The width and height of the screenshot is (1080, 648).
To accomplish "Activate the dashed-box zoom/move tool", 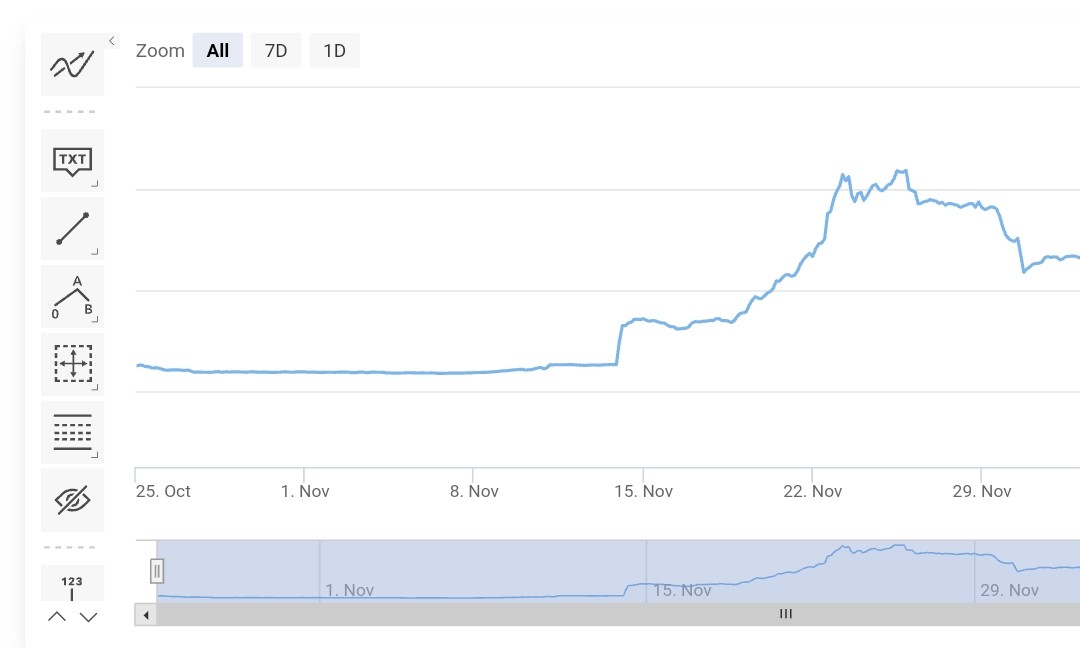I will tap(72, 364).
